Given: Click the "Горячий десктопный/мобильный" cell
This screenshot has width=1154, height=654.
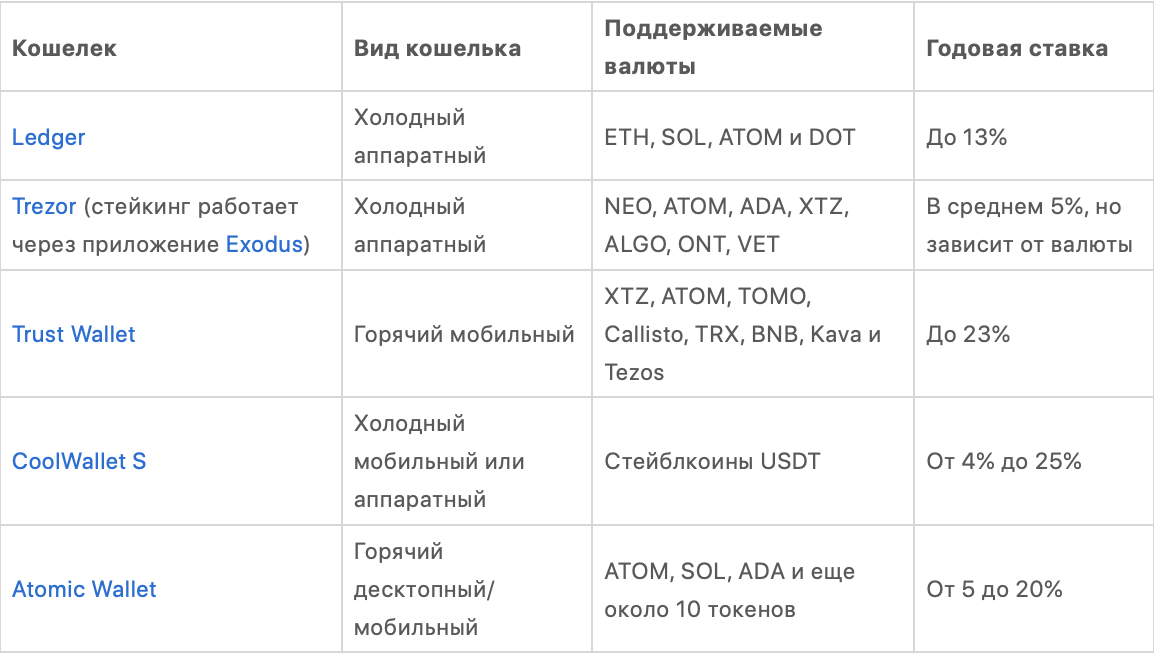Looking at the screenshot, I should coord(425,589).
